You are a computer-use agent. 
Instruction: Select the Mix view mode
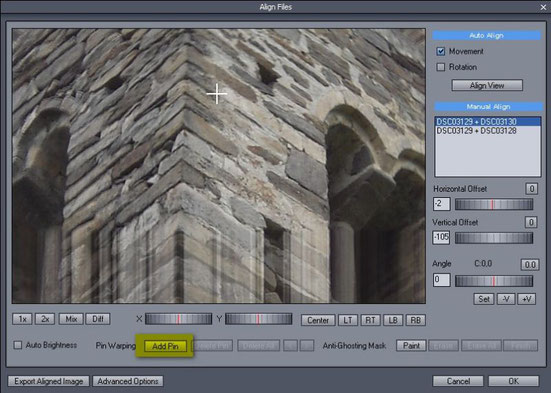pos(71,319)
